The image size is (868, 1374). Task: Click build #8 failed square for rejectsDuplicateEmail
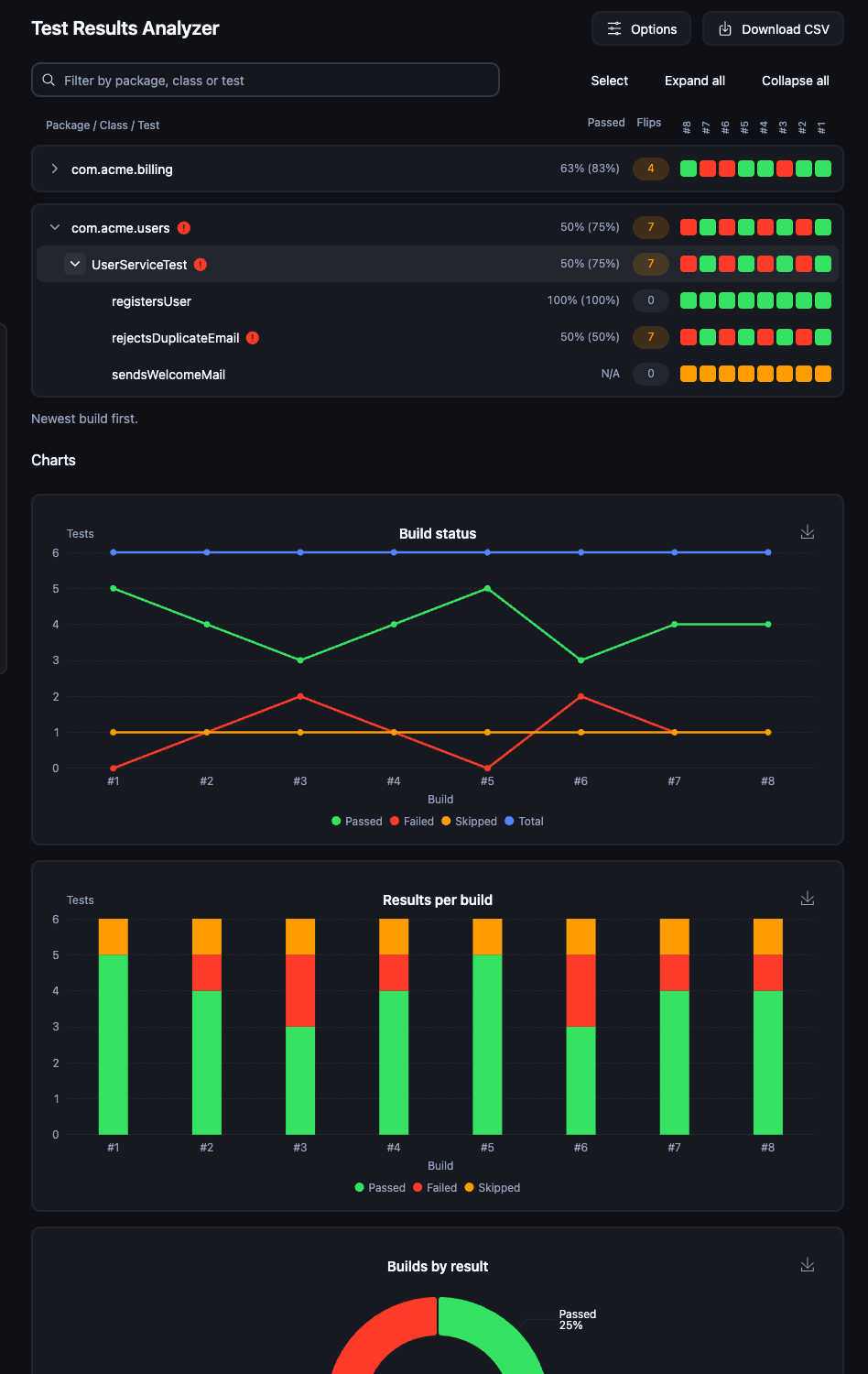(x=689, y=337)
